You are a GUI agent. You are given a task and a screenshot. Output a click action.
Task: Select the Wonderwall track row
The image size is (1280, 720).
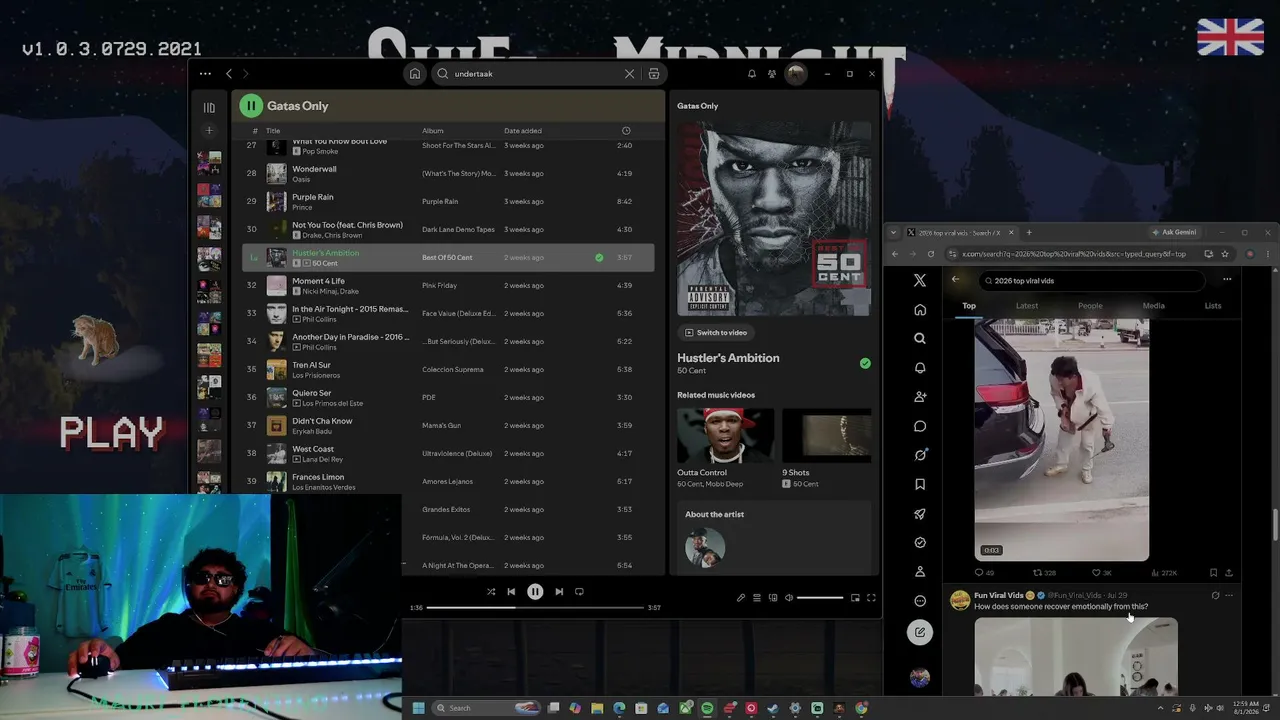(448, 173)
